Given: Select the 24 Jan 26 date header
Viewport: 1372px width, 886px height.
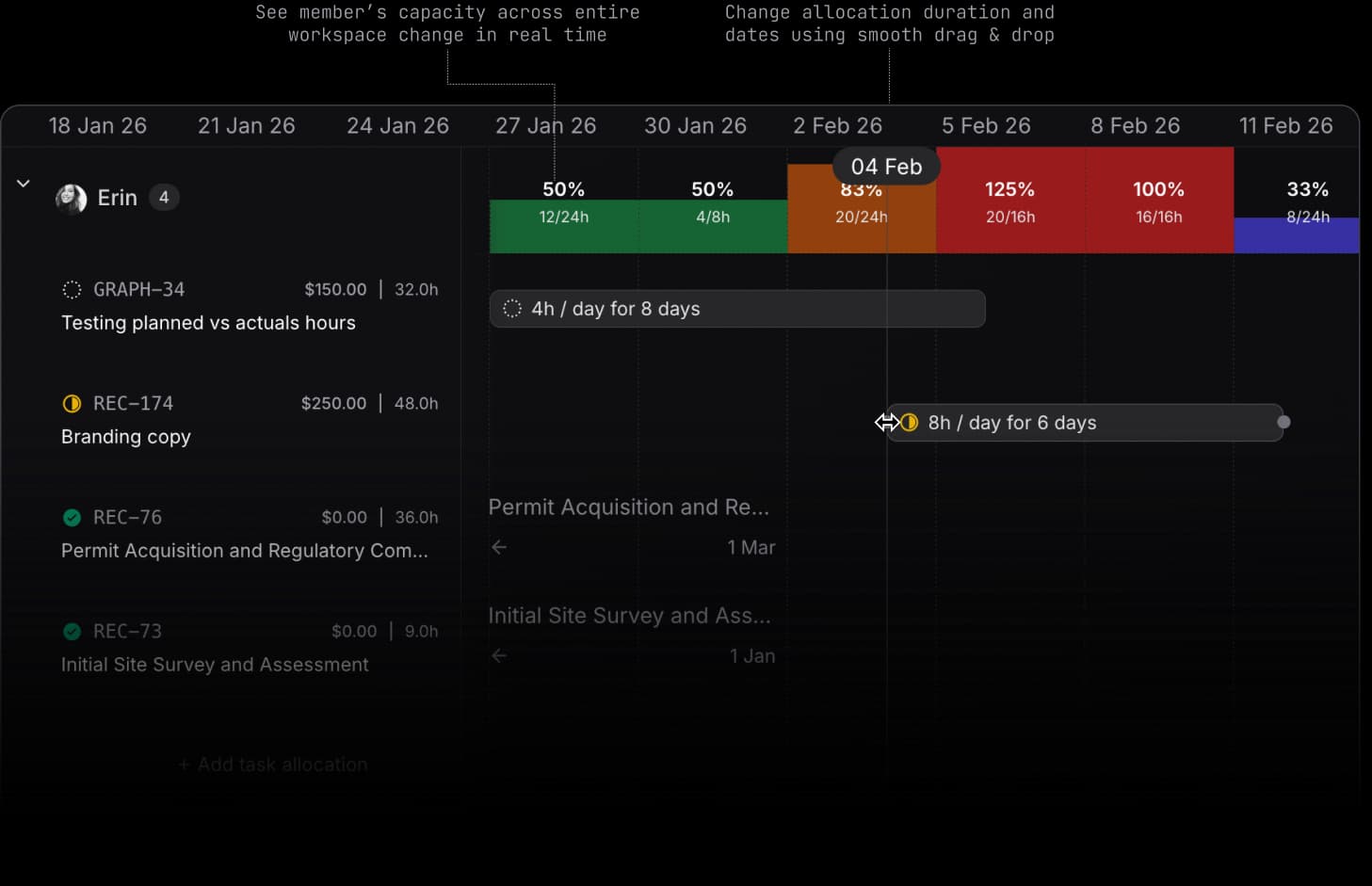Looking at the screenshot, I should 397,126.
